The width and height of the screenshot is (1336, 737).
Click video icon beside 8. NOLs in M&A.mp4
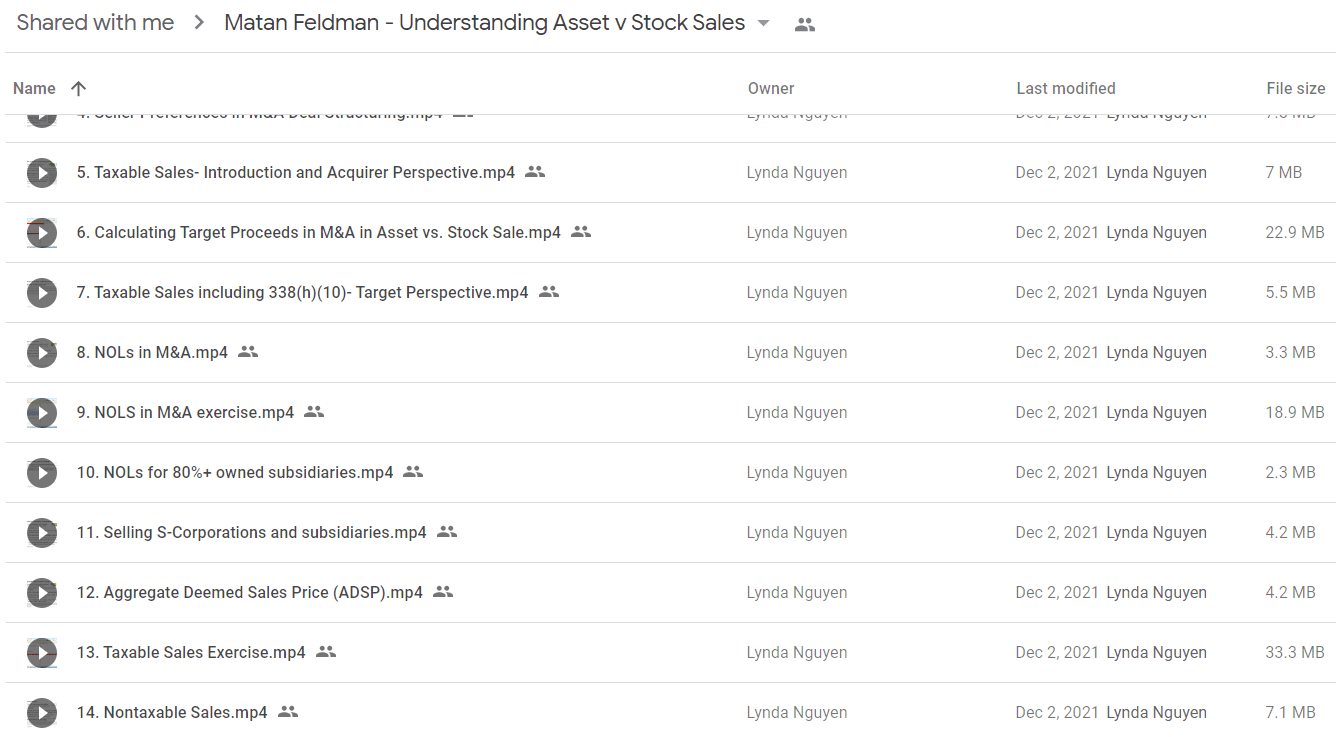click(x=41, y=353)
